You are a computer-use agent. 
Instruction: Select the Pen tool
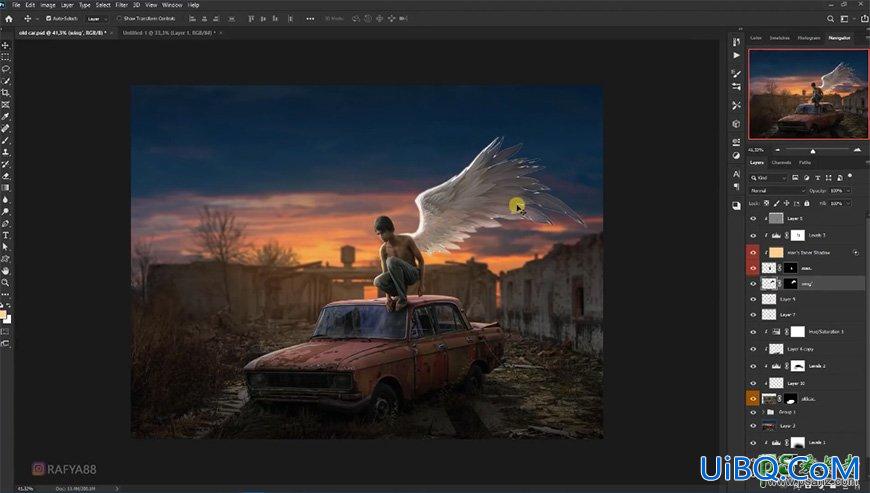(6, 223)
